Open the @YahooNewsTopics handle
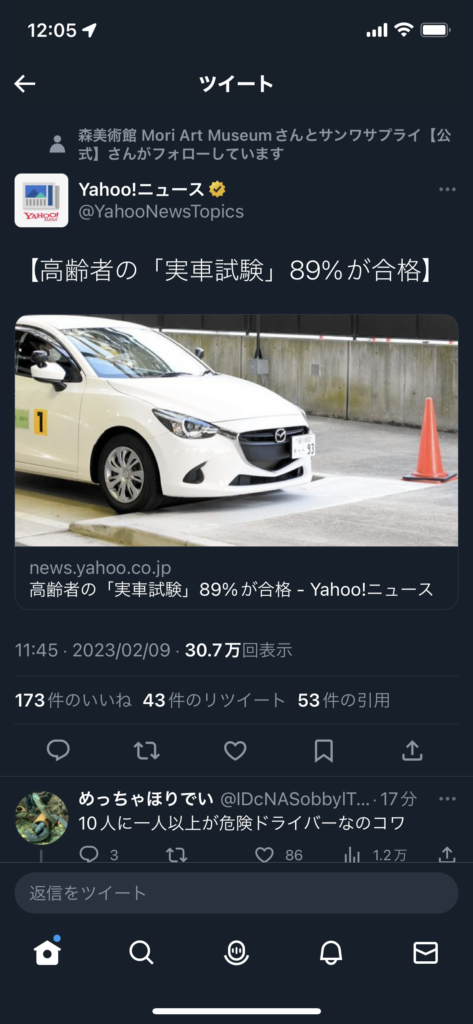Image resolution: width=473 pixels, height=1024 pixels. 161,212
